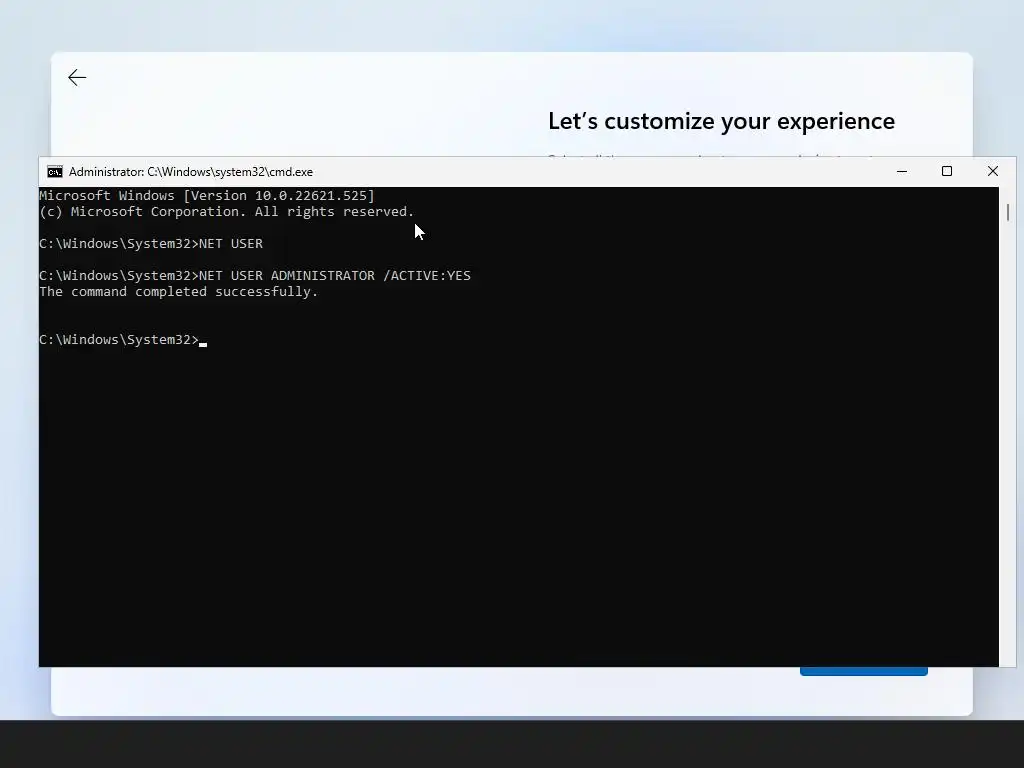Click the "NET USER" command line
The image size is (1024, 768).
click(151, 244)
